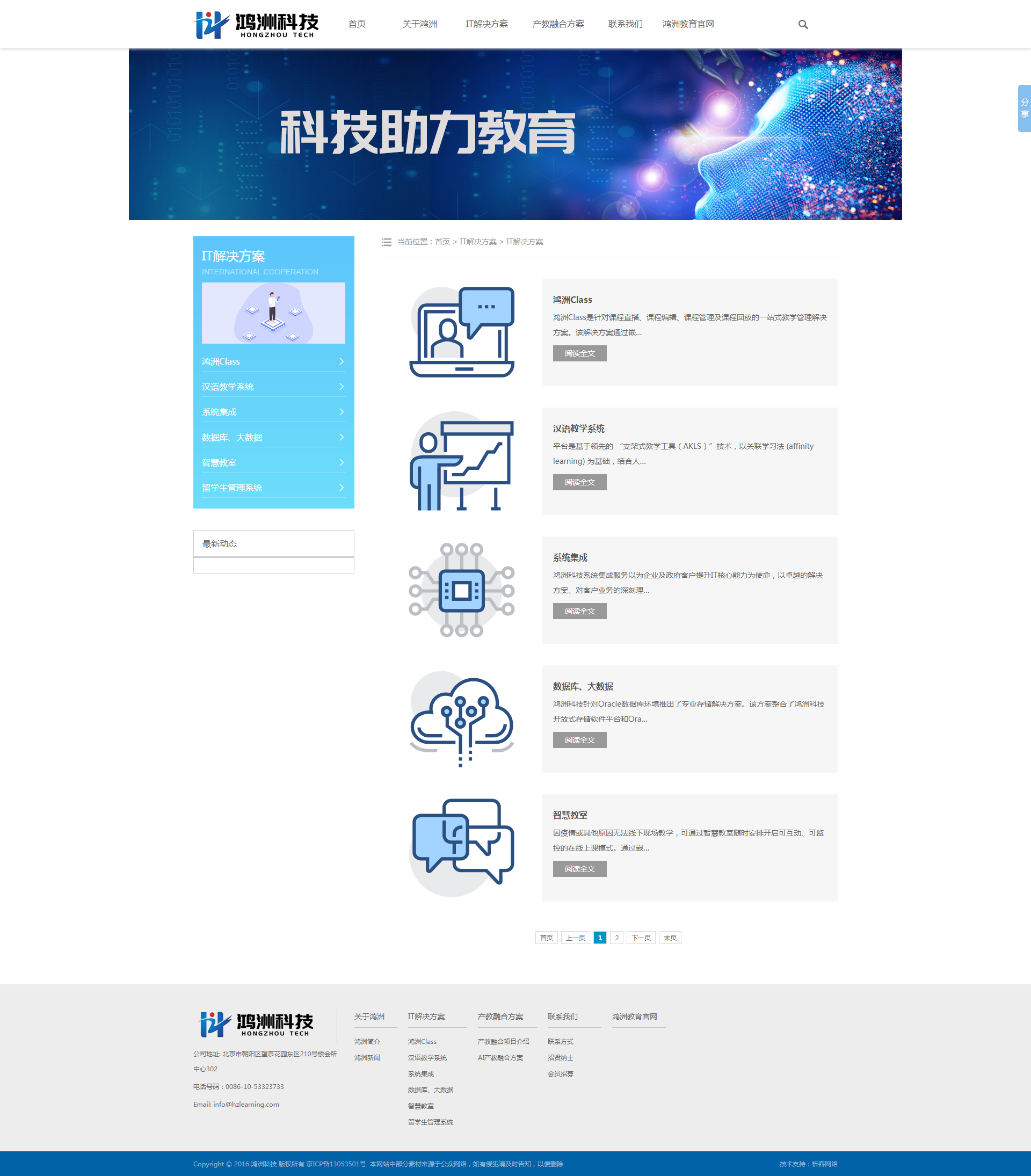
Task: Open 产教融合方案 navigation menu item
Action: (x=557, y=24)
